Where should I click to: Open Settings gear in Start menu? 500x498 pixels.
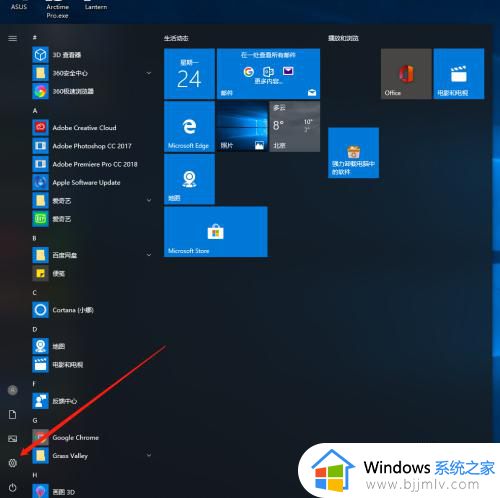point(13,463)
